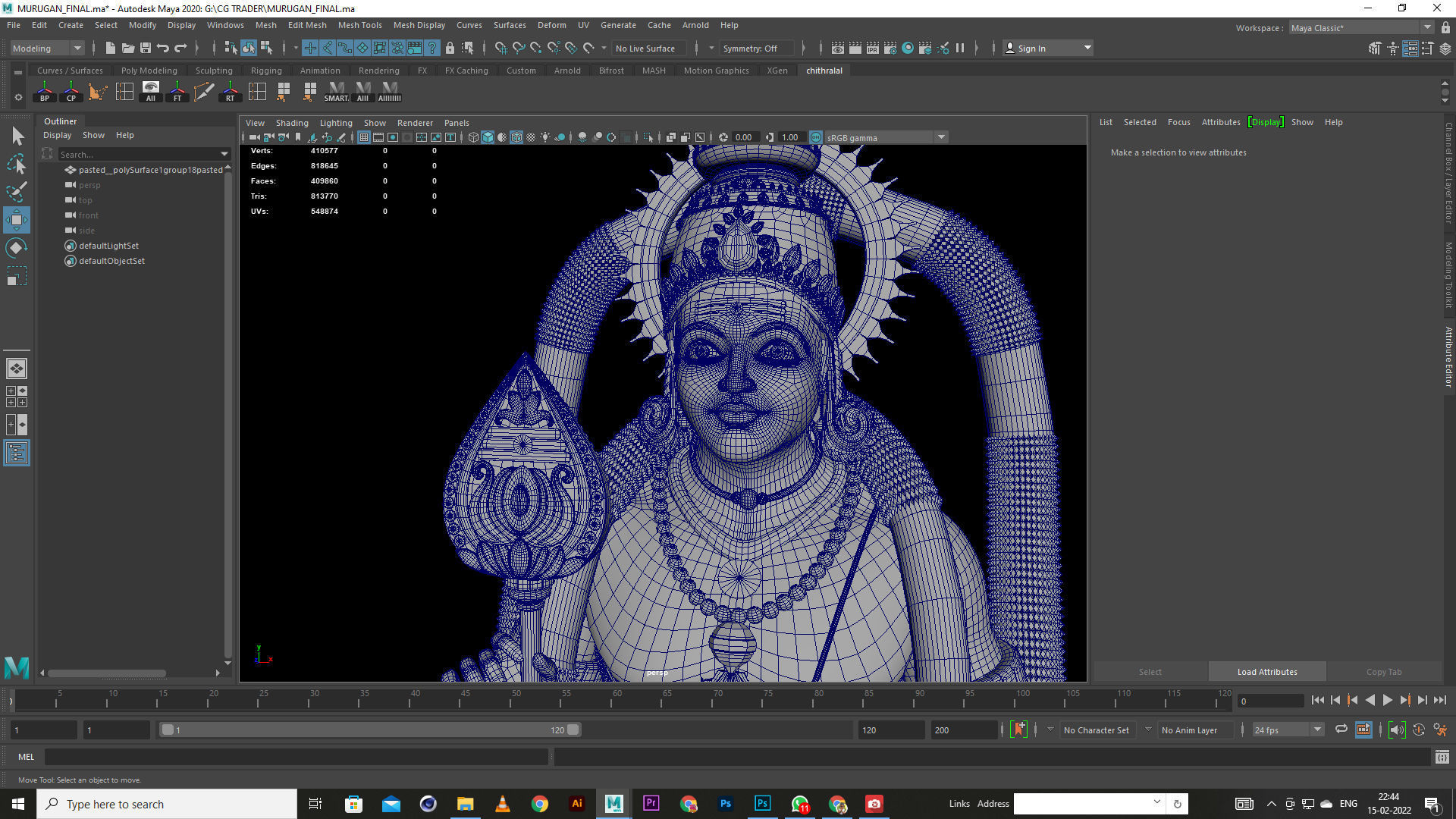Screen dimensions: 1456x819
Task: Click the BP shelf button
Action: pyautogui.click(x=45, y=92)
